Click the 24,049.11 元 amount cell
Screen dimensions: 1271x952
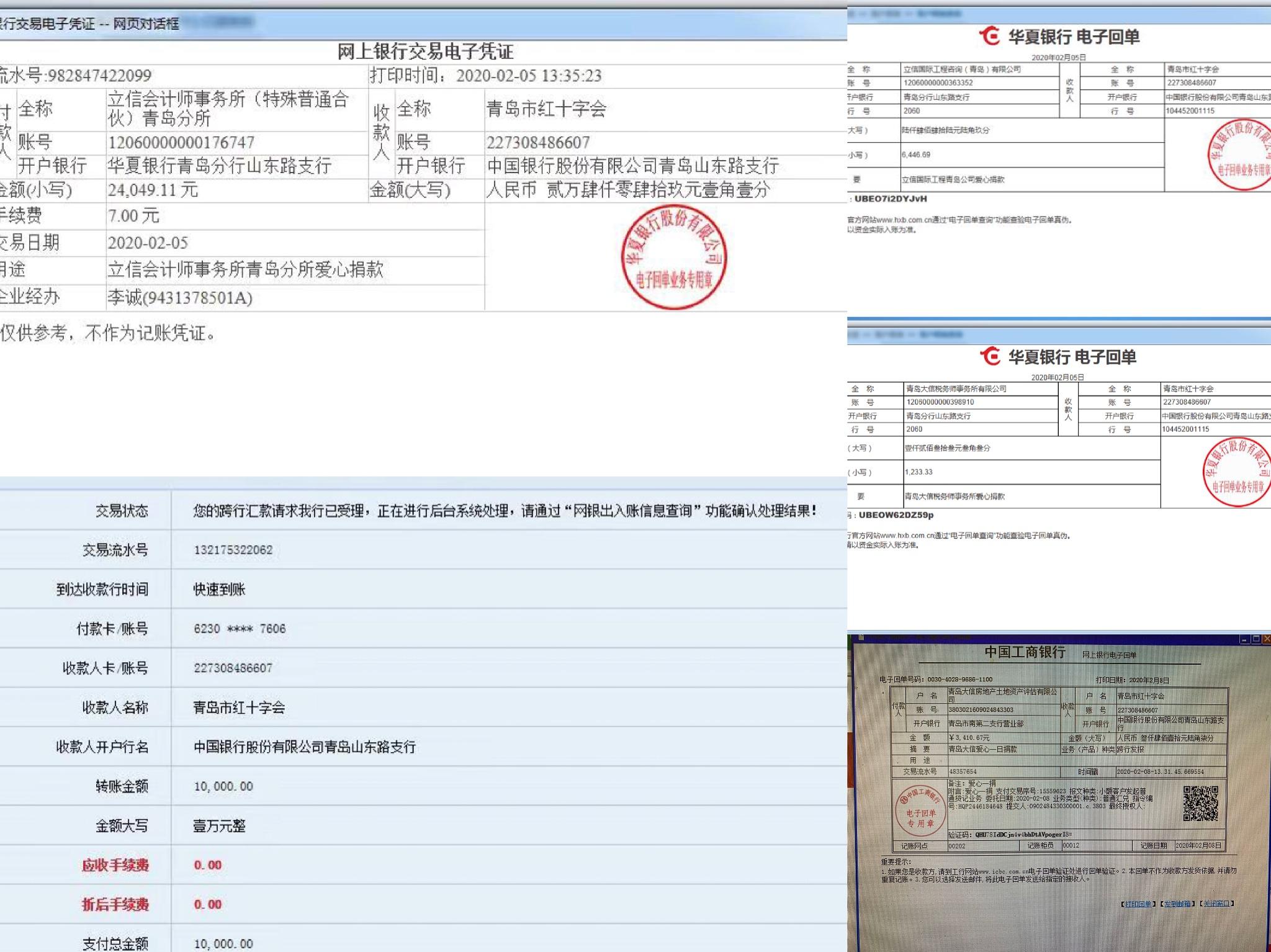click(x=153, y=190)
